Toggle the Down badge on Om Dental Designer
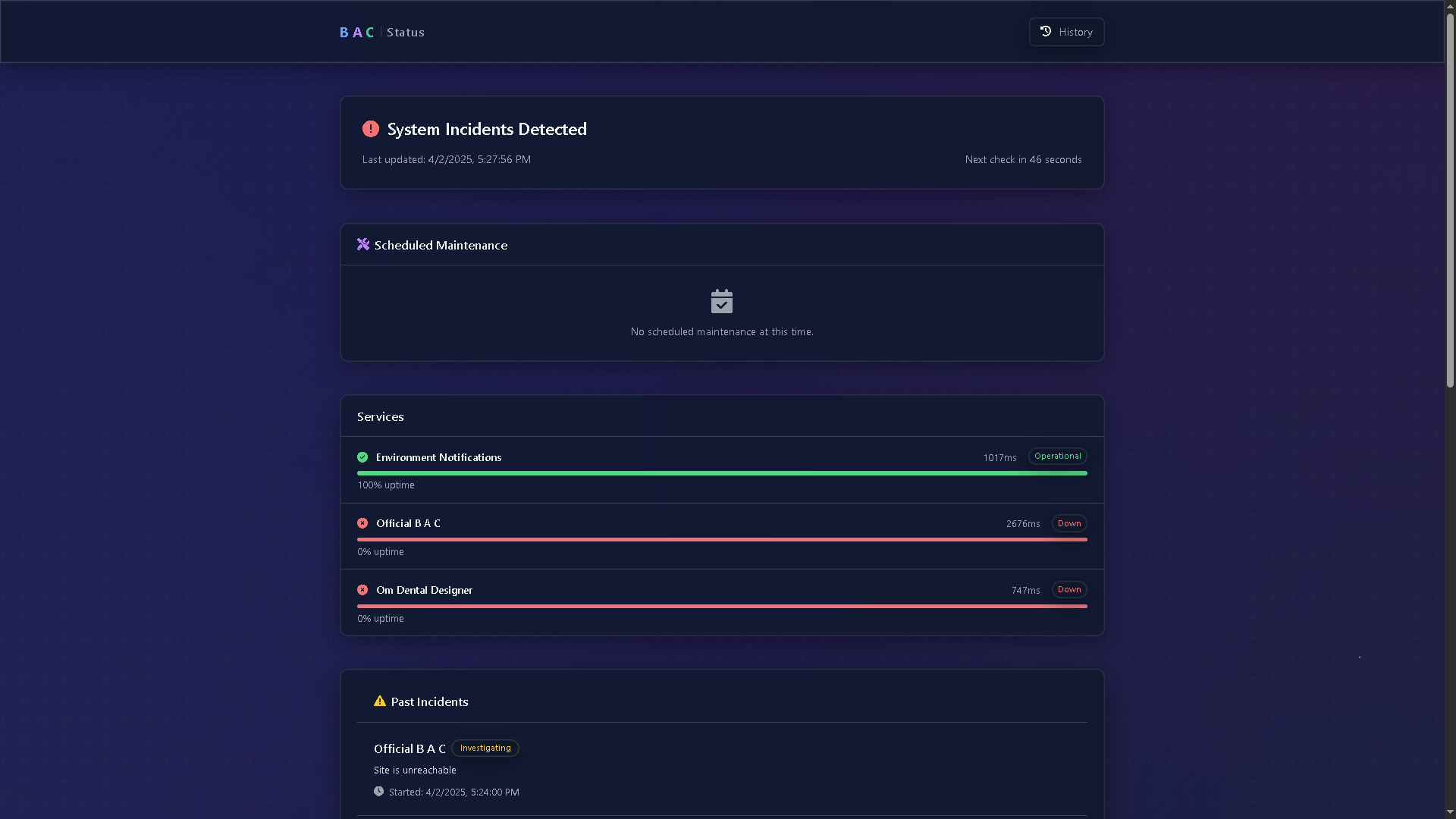The width and height of the screenshot is (1456, 819). (1068, 589)
